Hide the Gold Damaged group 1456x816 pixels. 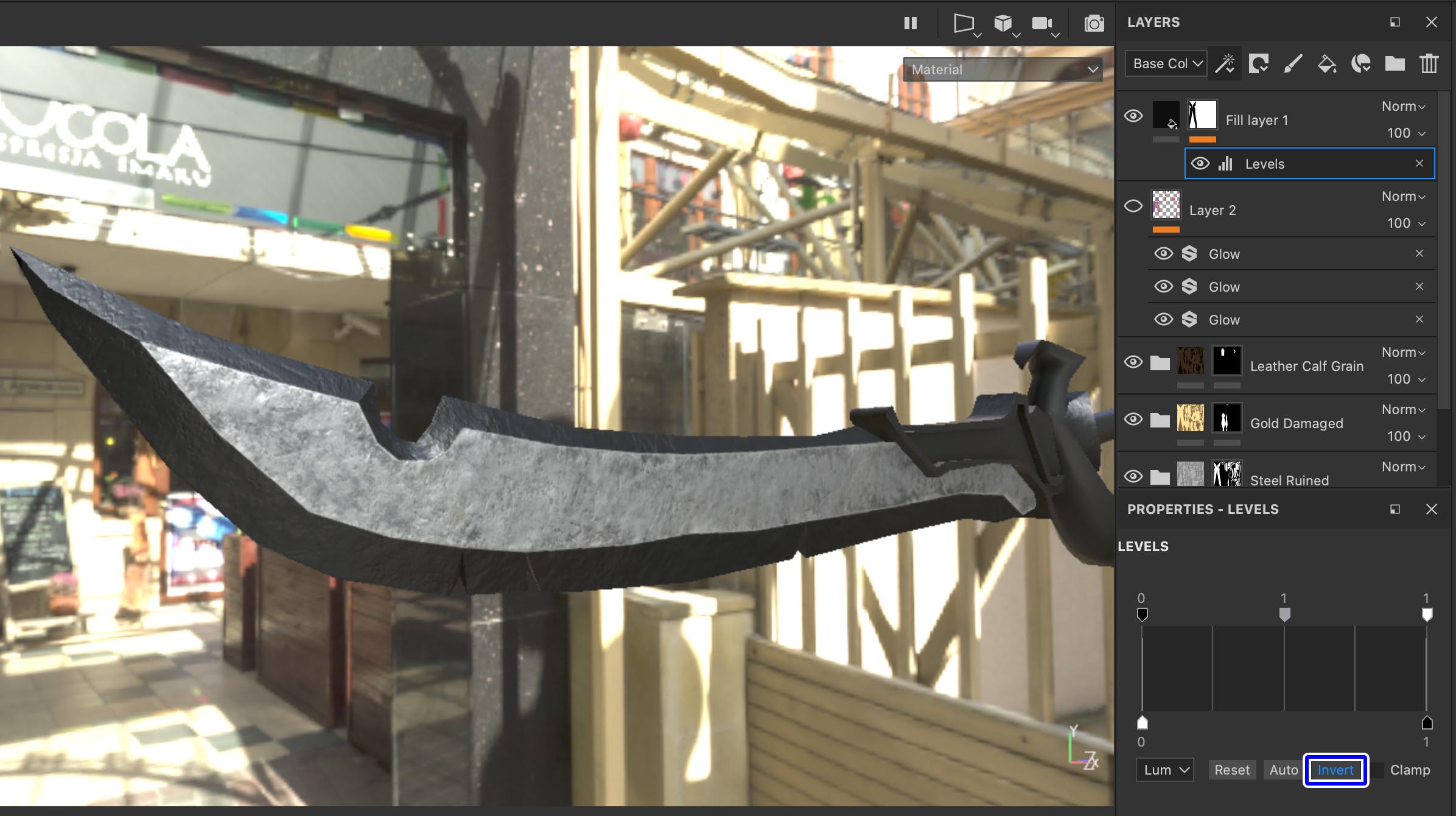[x=1133, y=419]
